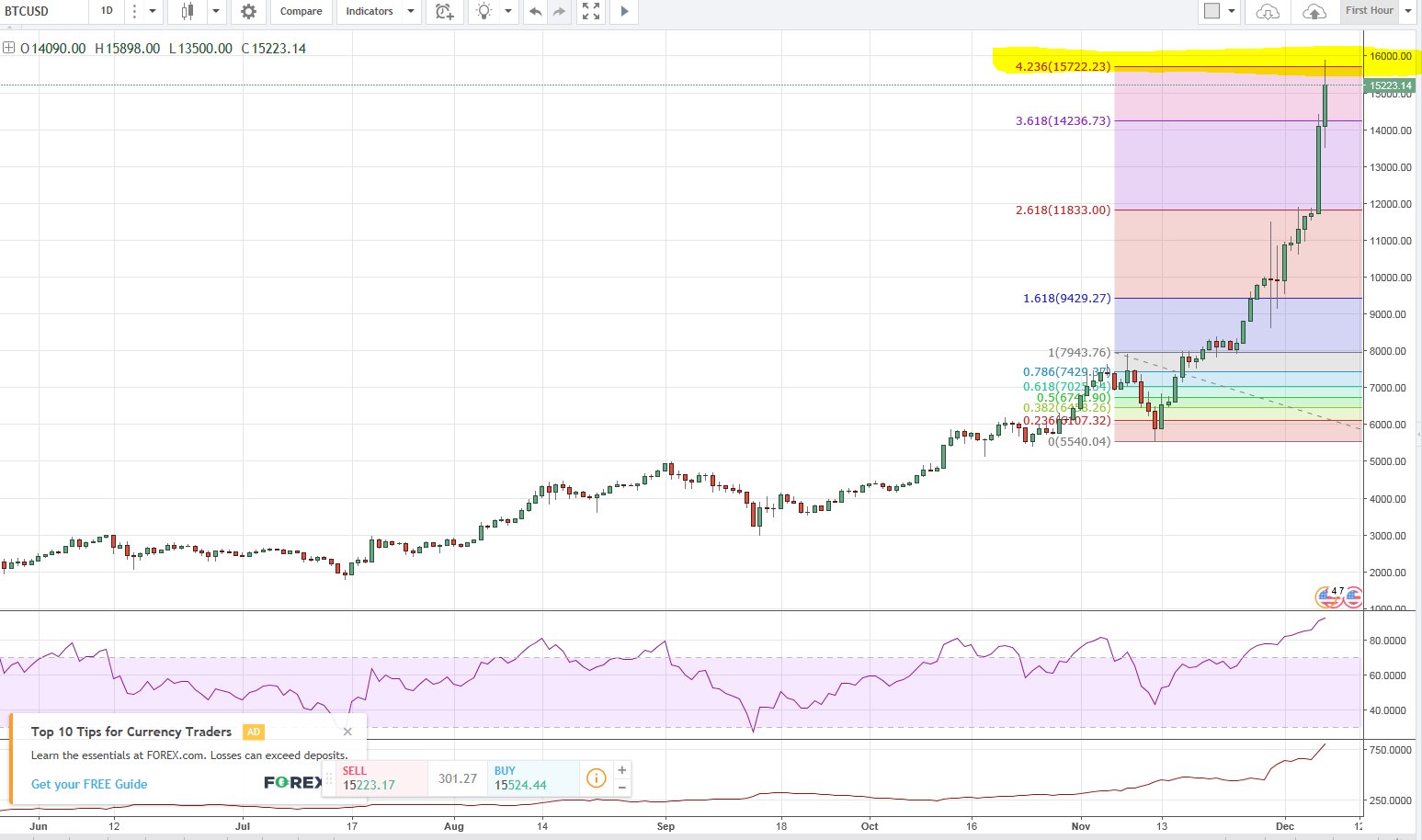Undo the last chart action
This screenshot has width=1422, height=840.
coord(535,11)
